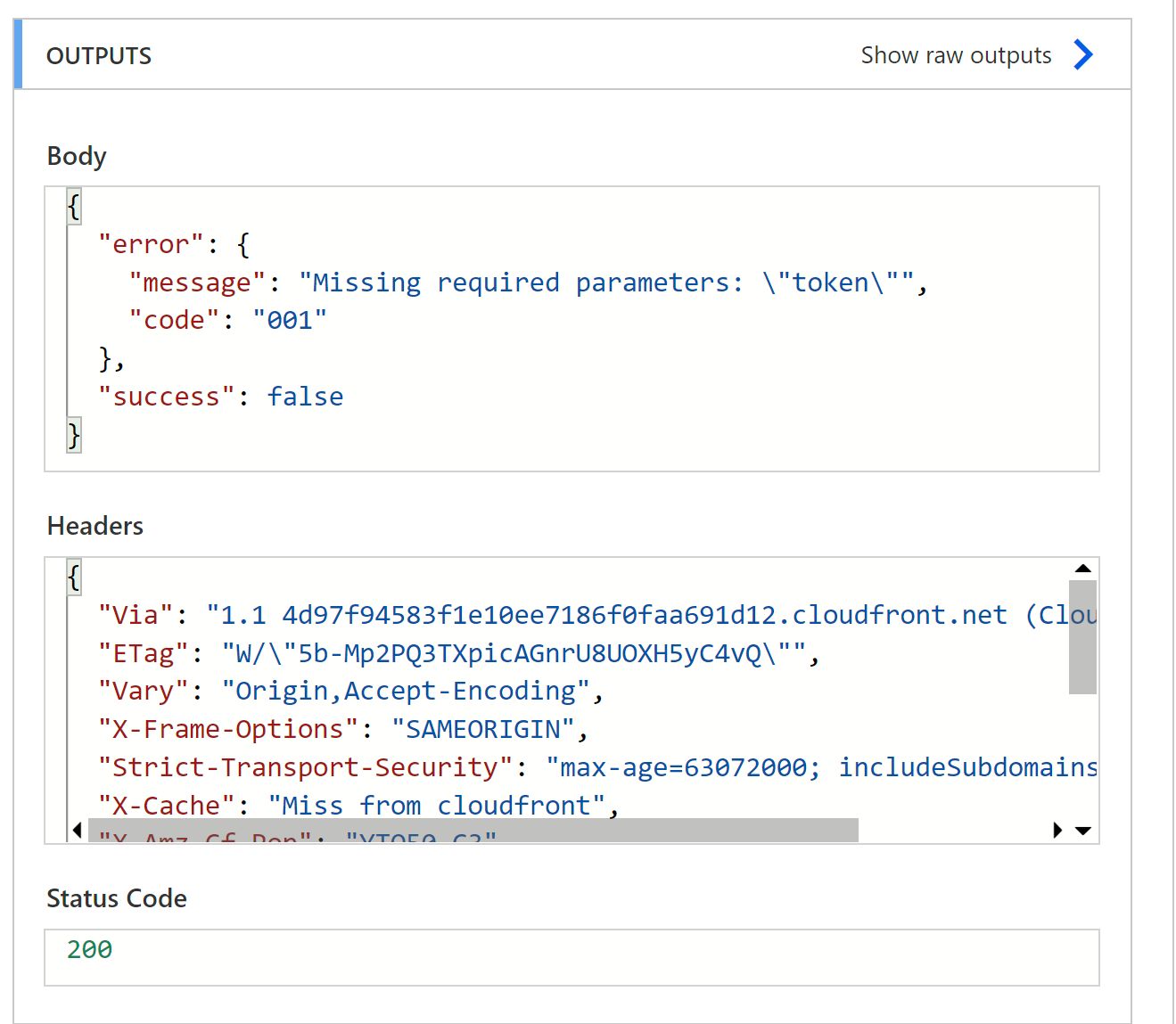1176x1024 pixels.
Task: Click the opening brace in Body JSON
Action: click(74, 207)
